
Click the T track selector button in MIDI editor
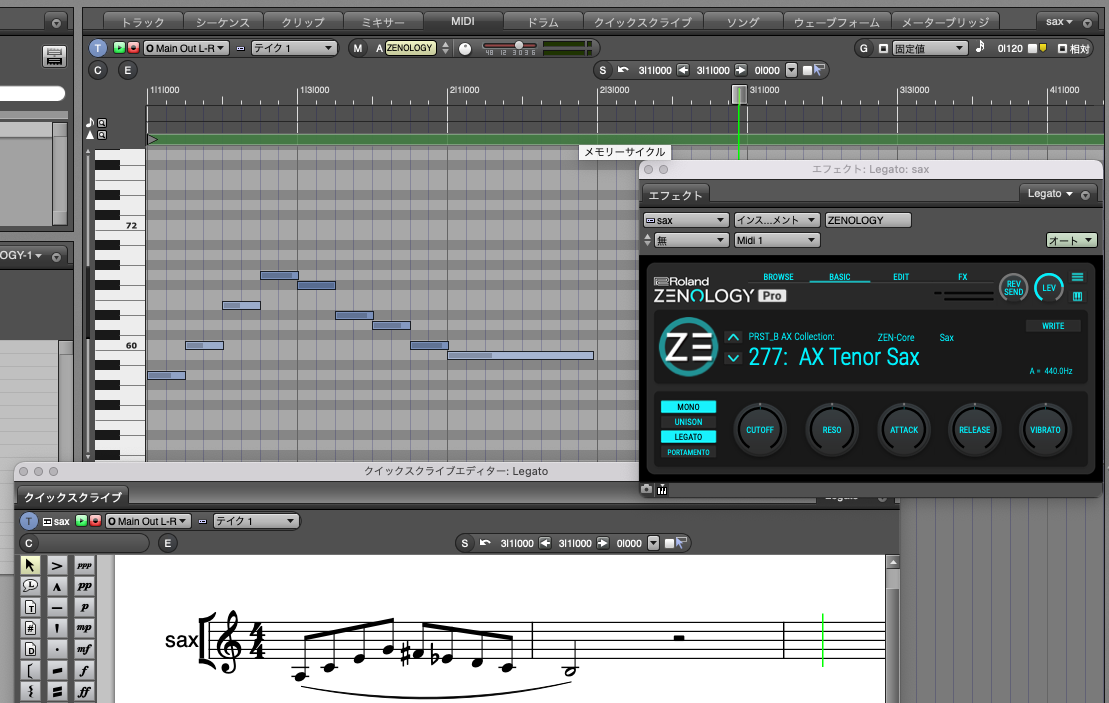[98, 48]
